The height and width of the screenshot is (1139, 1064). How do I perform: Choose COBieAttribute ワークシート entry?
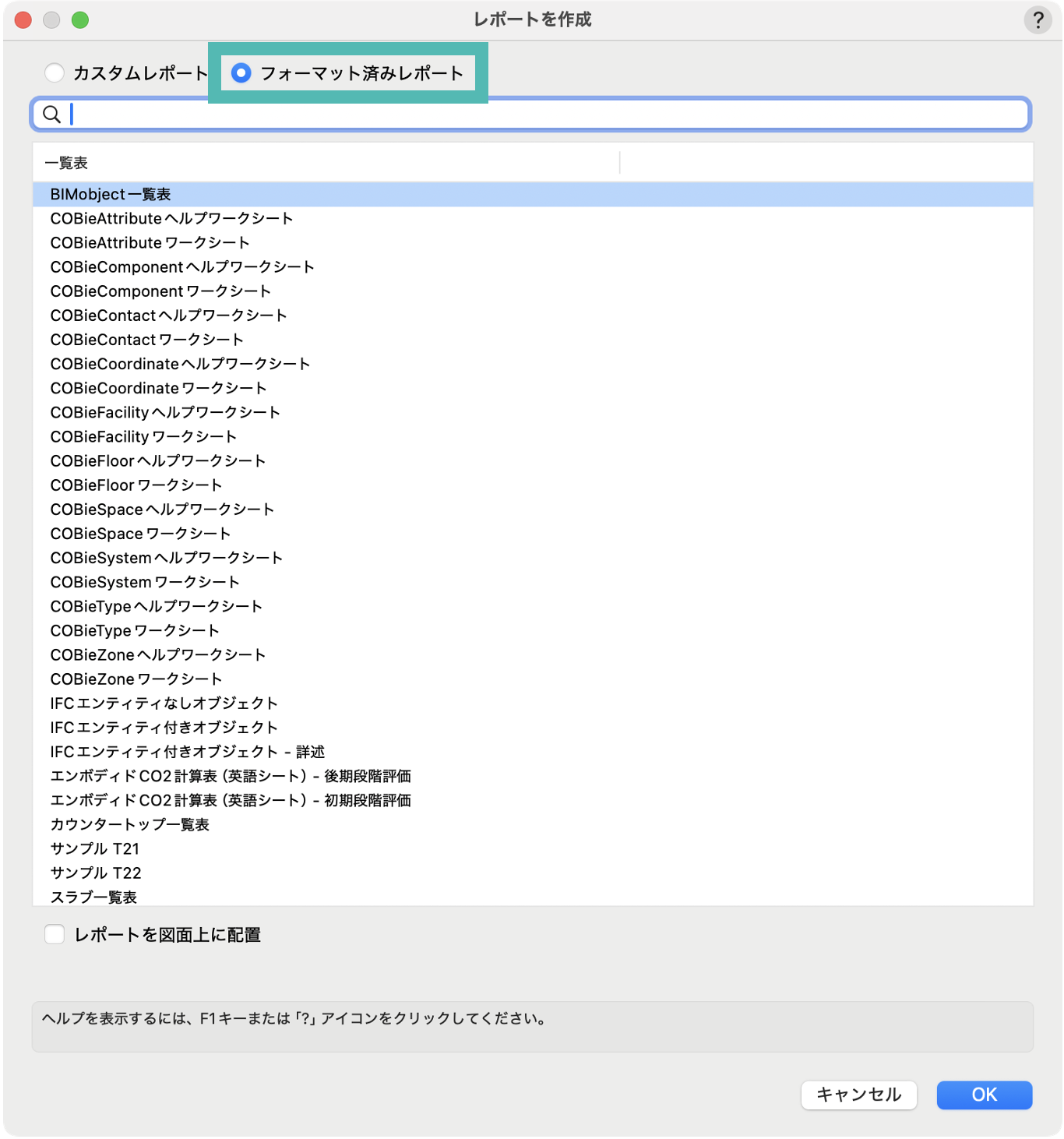coord(150,243)
